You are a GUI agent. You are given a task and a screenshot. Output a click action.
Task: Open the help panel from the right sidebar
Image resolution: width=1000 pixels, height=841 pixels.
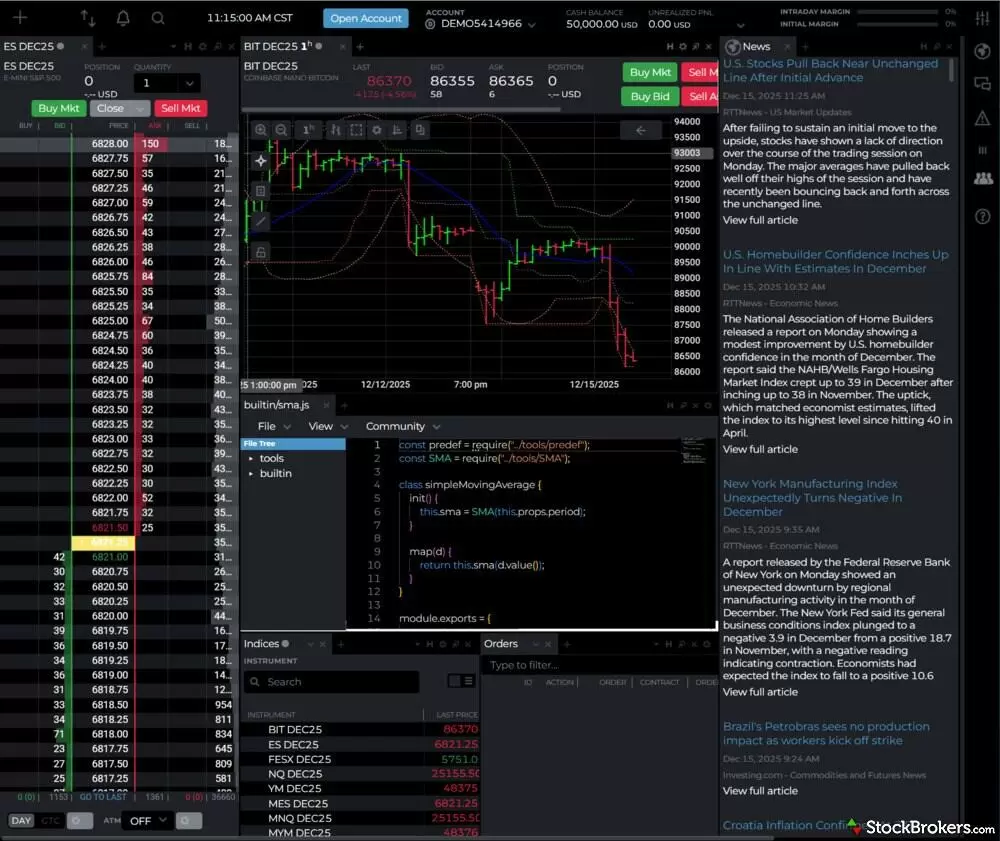coord(983,216)
